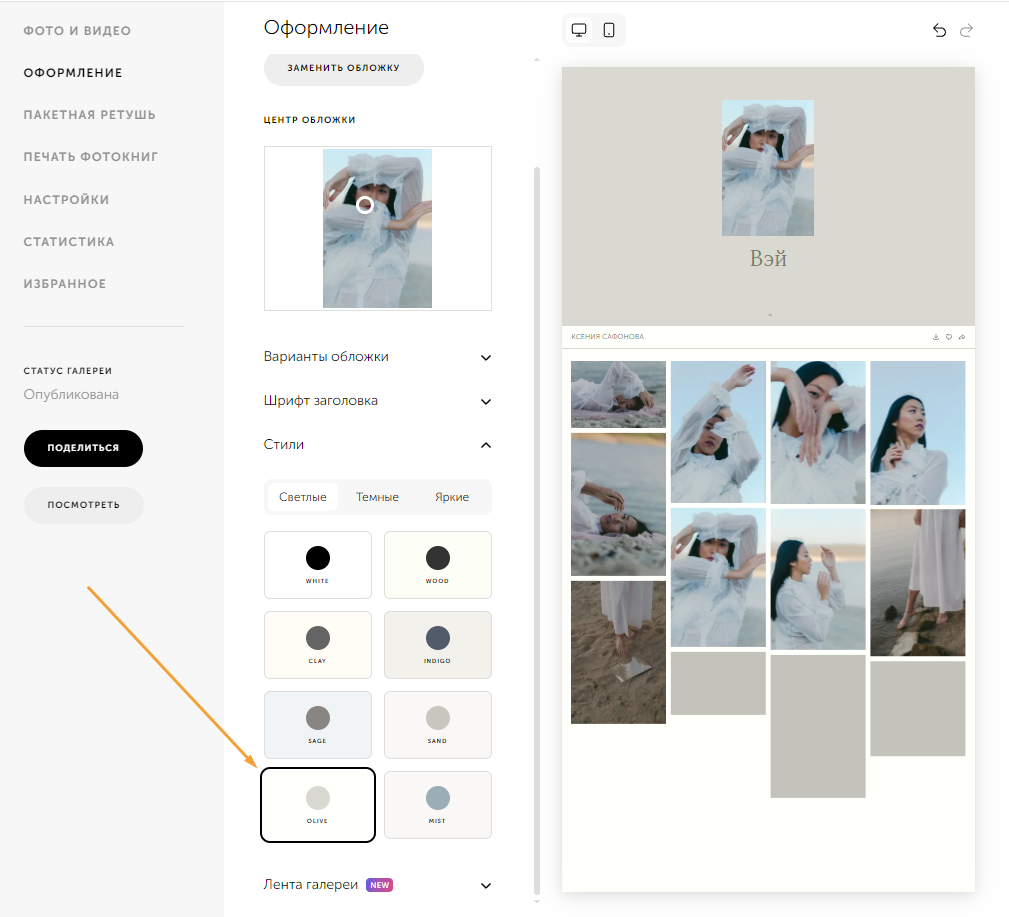Screen dimensions: 1009x917
Task: Go to Пакетная ретушь
Action: (89, 115)
